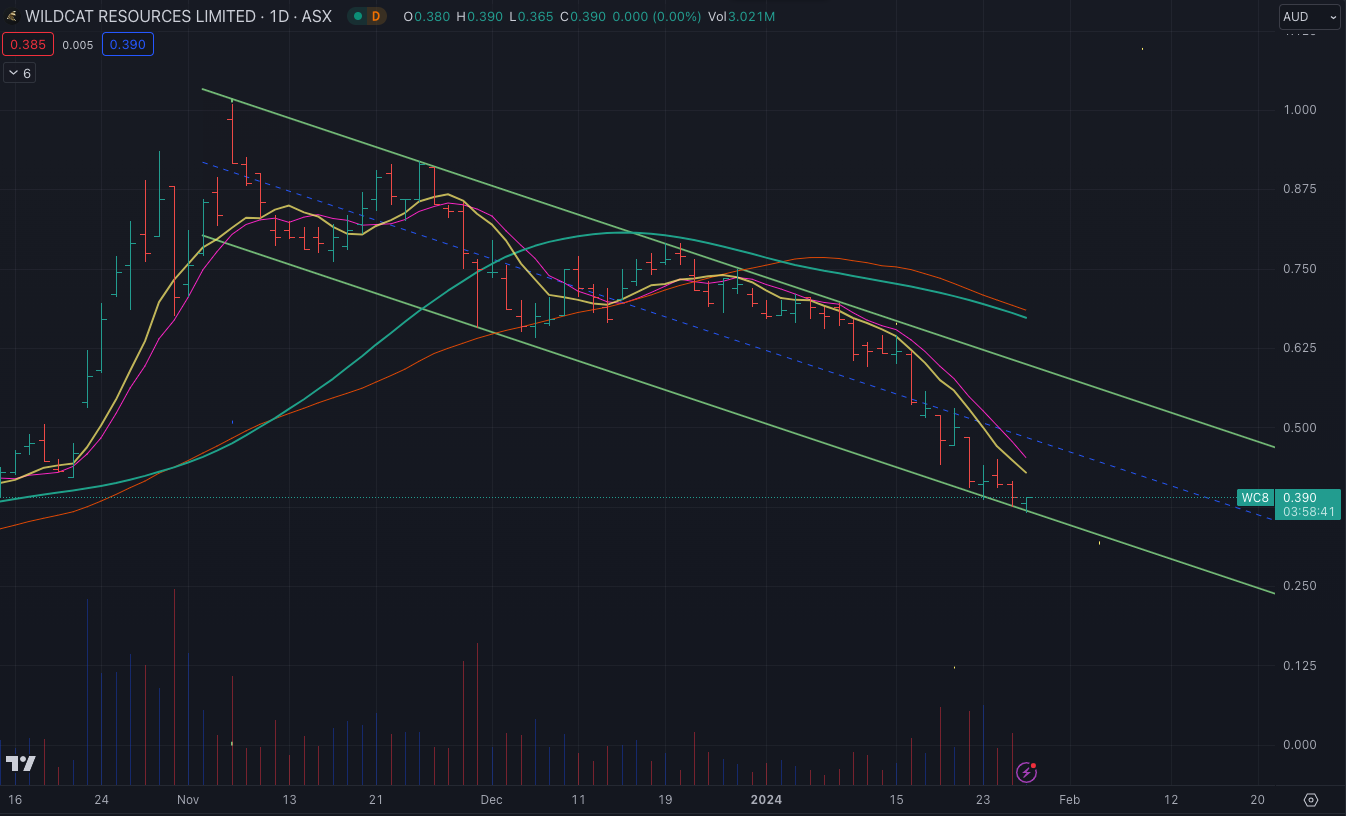Click the 15 date label on the time axis
This screenshot has height=816, width=1346.
(x=896, y=800)
